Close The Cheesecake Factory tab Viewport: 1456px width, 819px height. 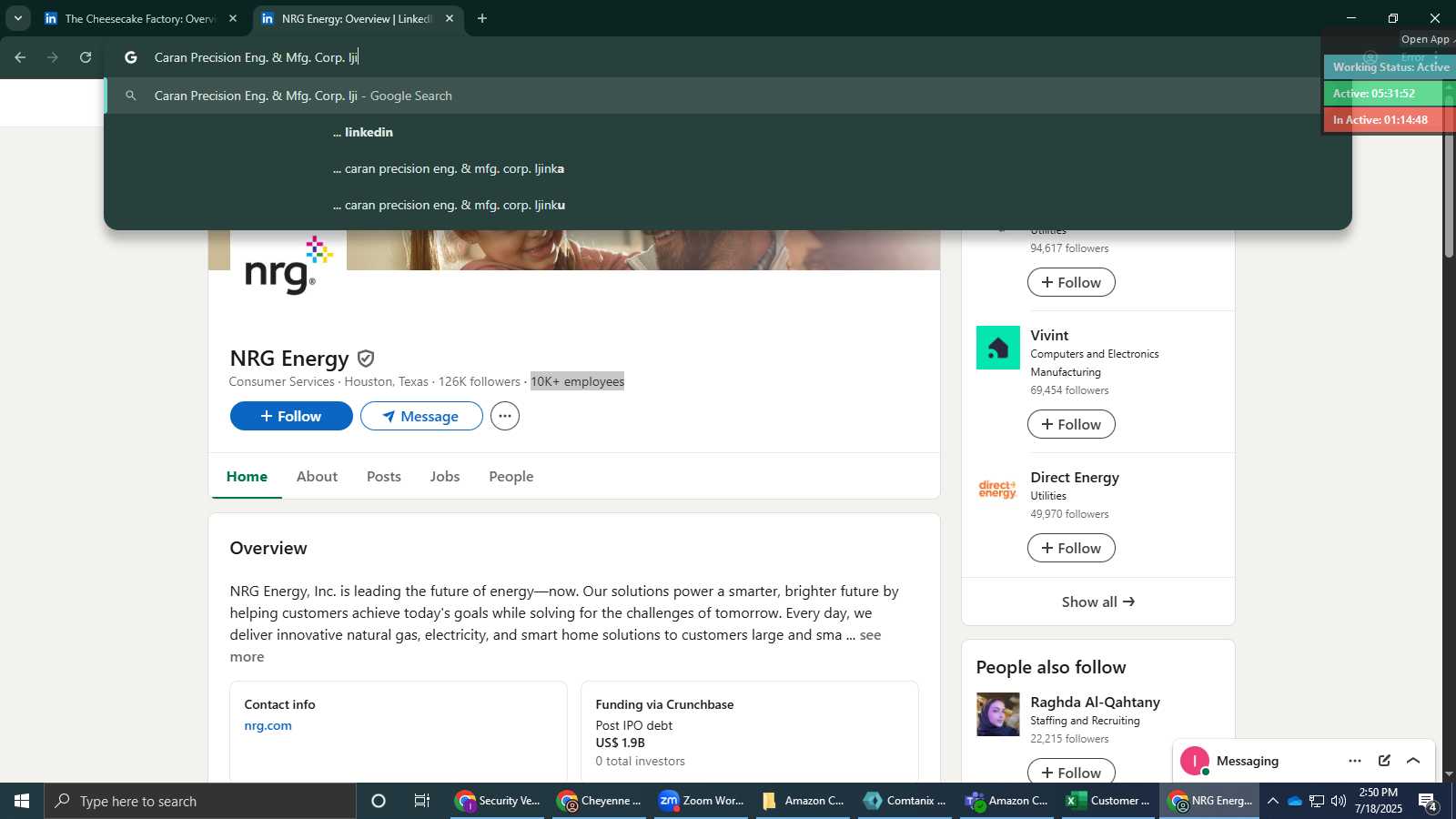[233, 18]
